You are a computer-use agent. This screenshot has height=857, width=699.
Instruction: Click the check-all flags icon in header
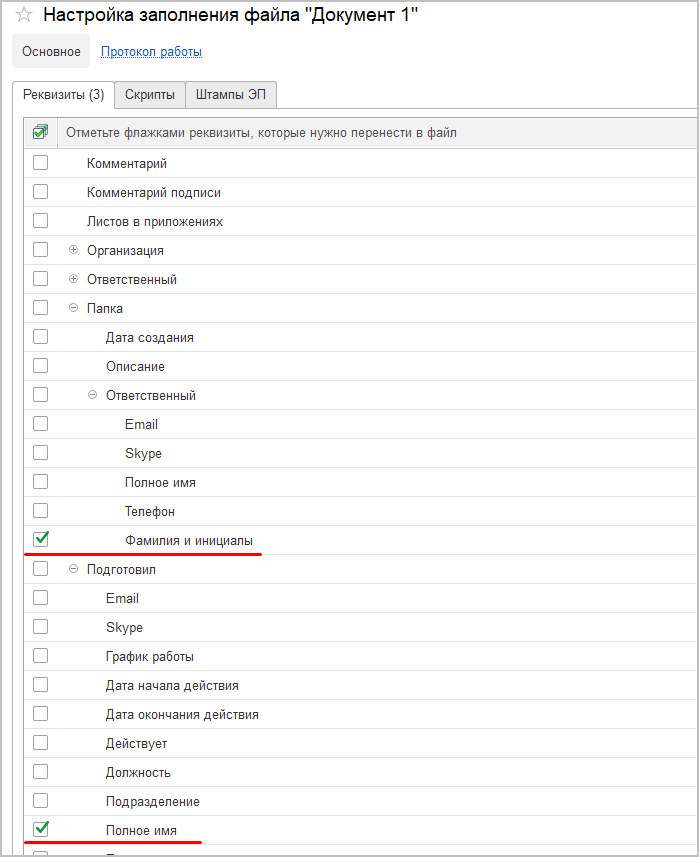(41, 132)
